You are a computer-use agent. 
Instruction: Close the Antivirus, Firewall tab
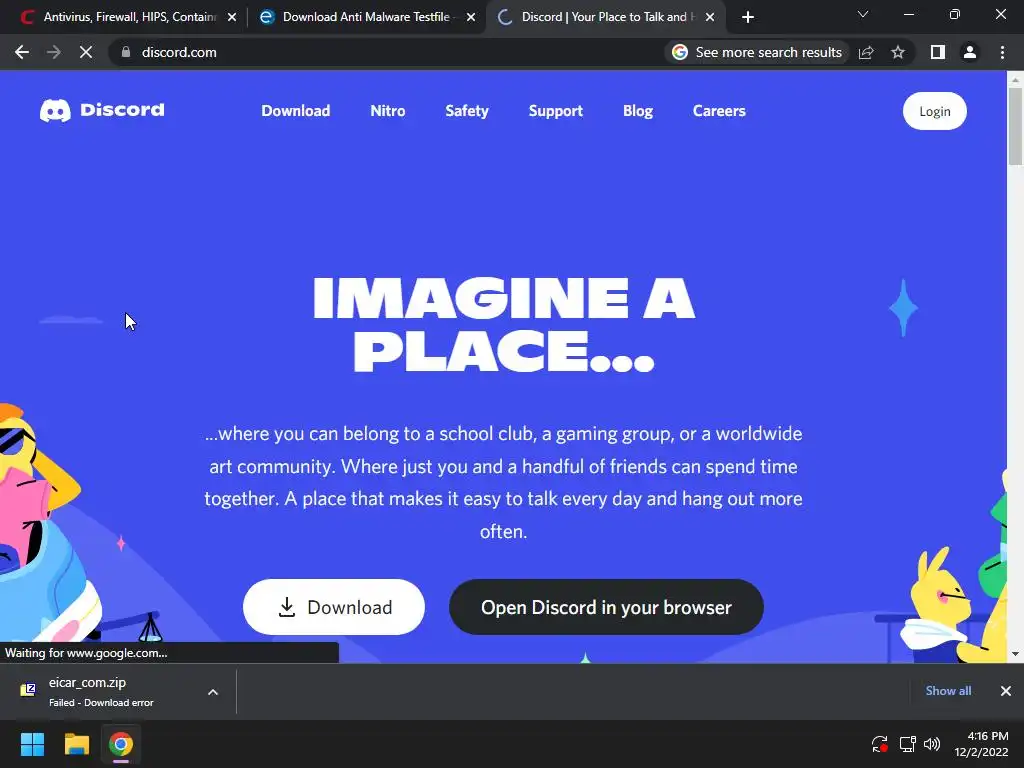point(232,17)
